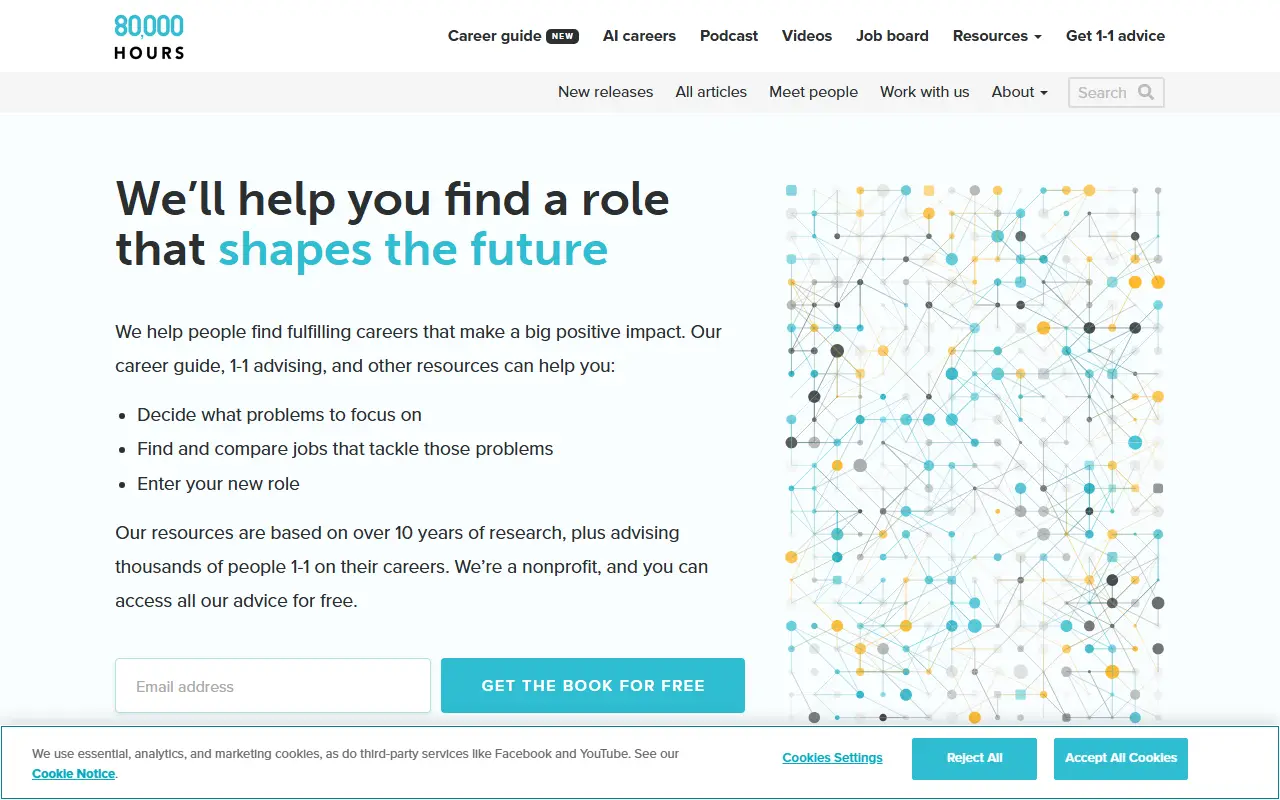Open Cookies Settings

pyautogui.click(x=832, y=758)
